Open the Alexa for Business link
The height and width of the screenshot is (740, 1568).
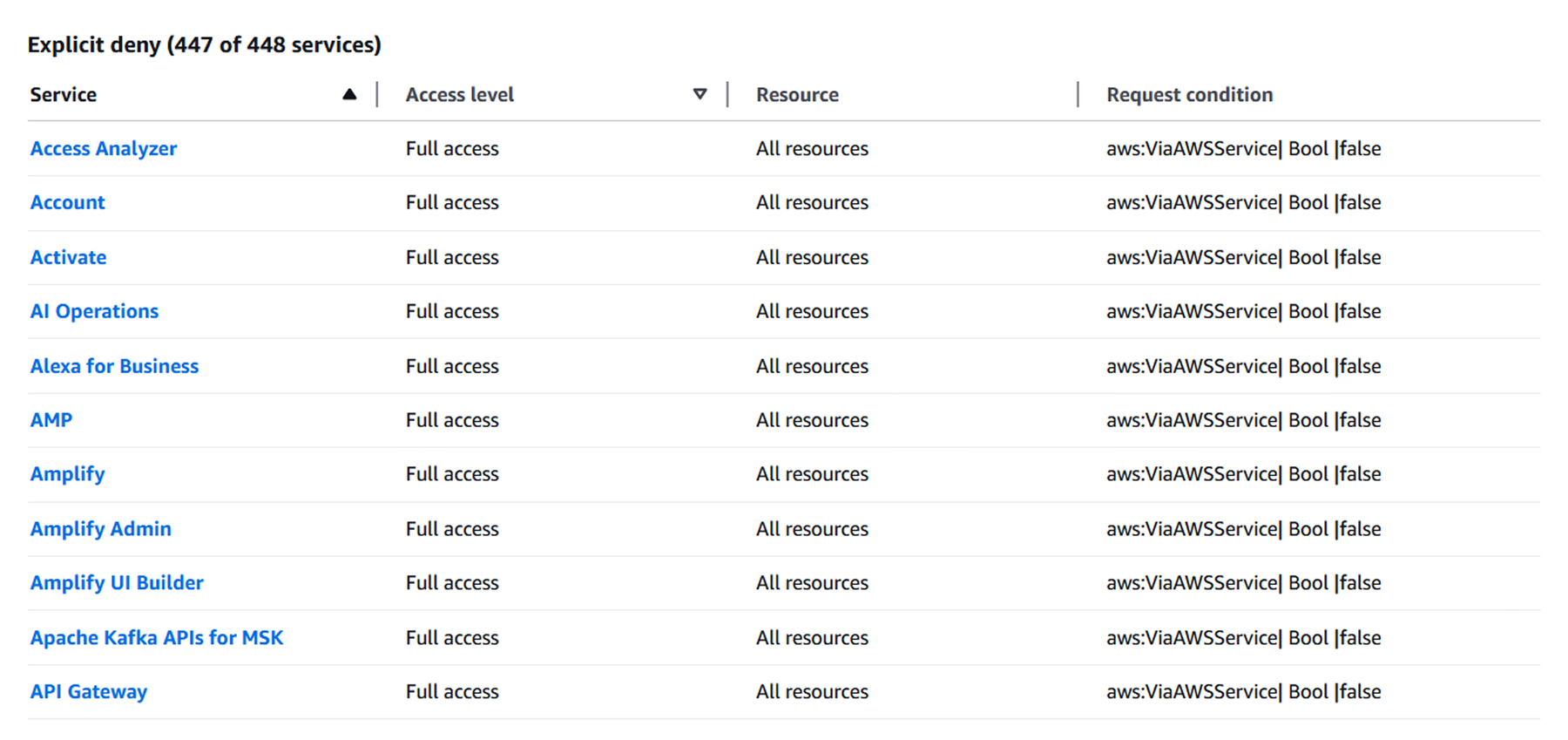click(115, 366)
